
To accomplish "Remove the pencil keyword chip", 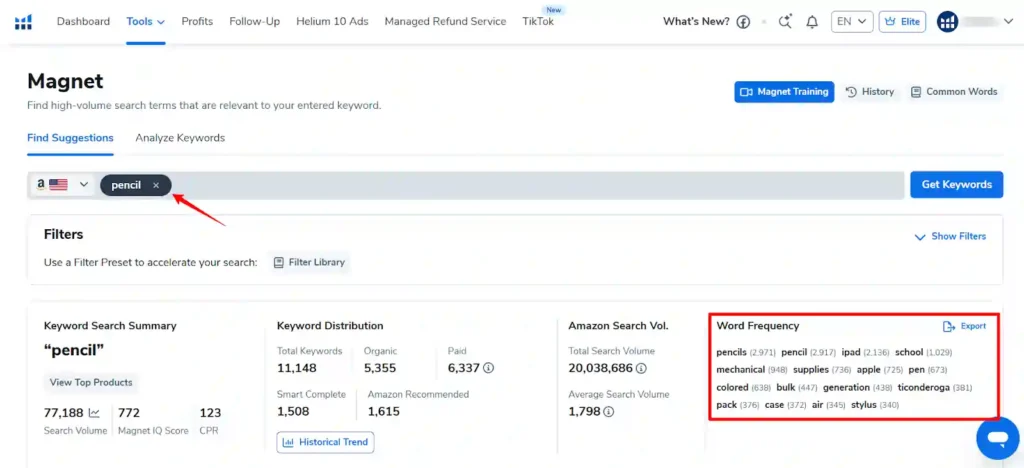I will [x=156, y=185].
